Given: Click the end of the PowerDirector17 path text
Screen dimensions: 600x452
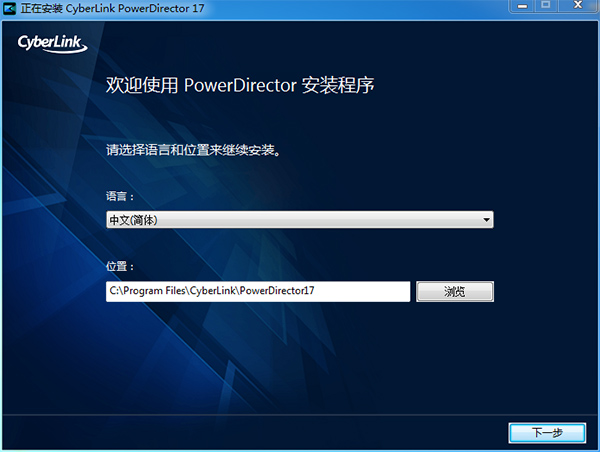Looking at the screenshot, I should coord(315,291).
